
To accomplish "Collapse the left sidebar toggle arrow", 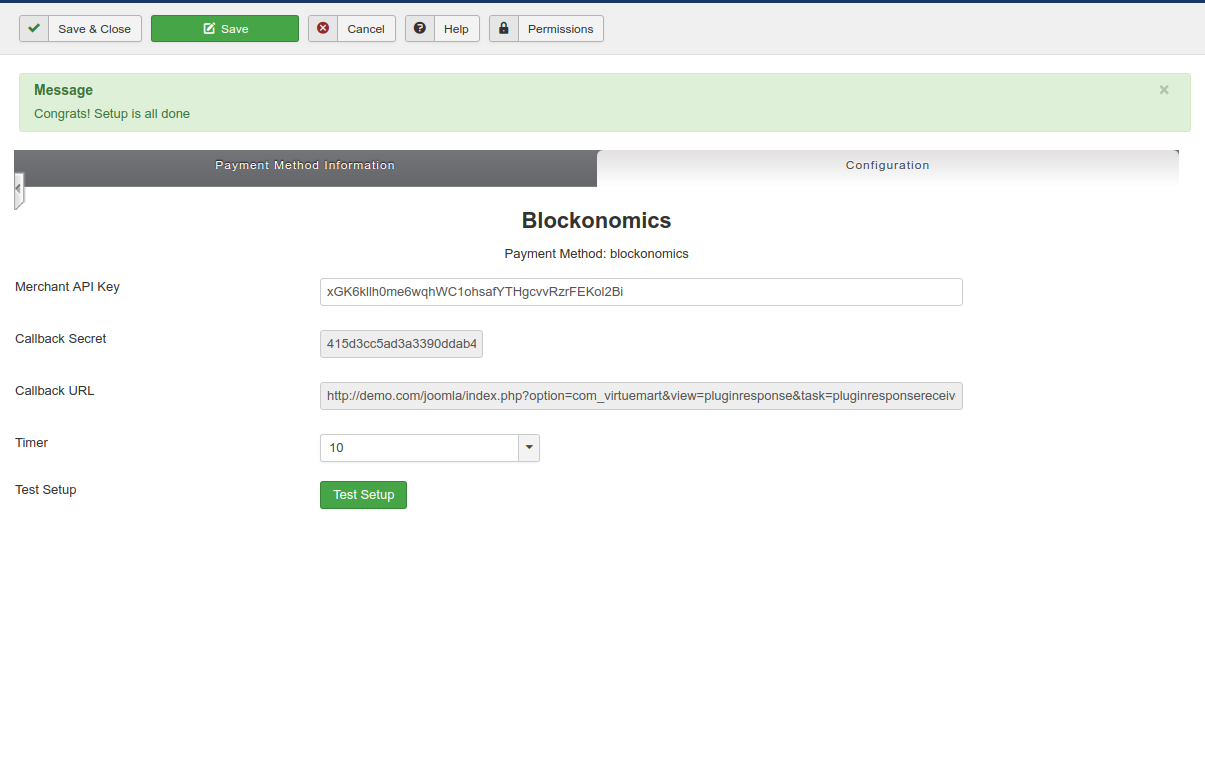I will pos(18,189).
